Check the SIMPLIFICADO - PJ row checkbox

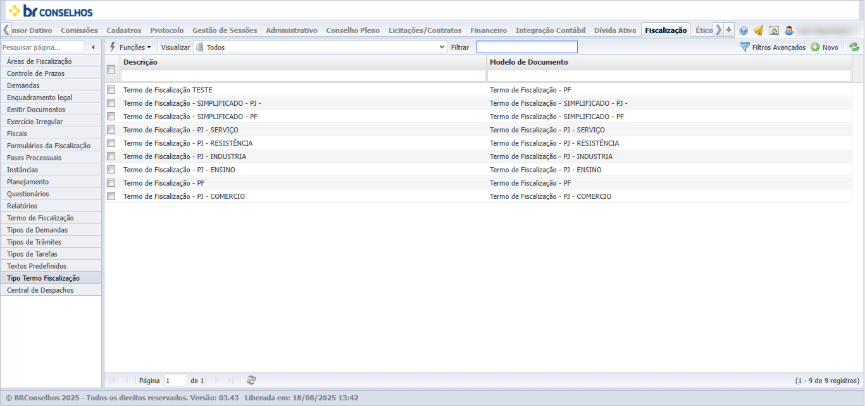[x=111, y=103]
